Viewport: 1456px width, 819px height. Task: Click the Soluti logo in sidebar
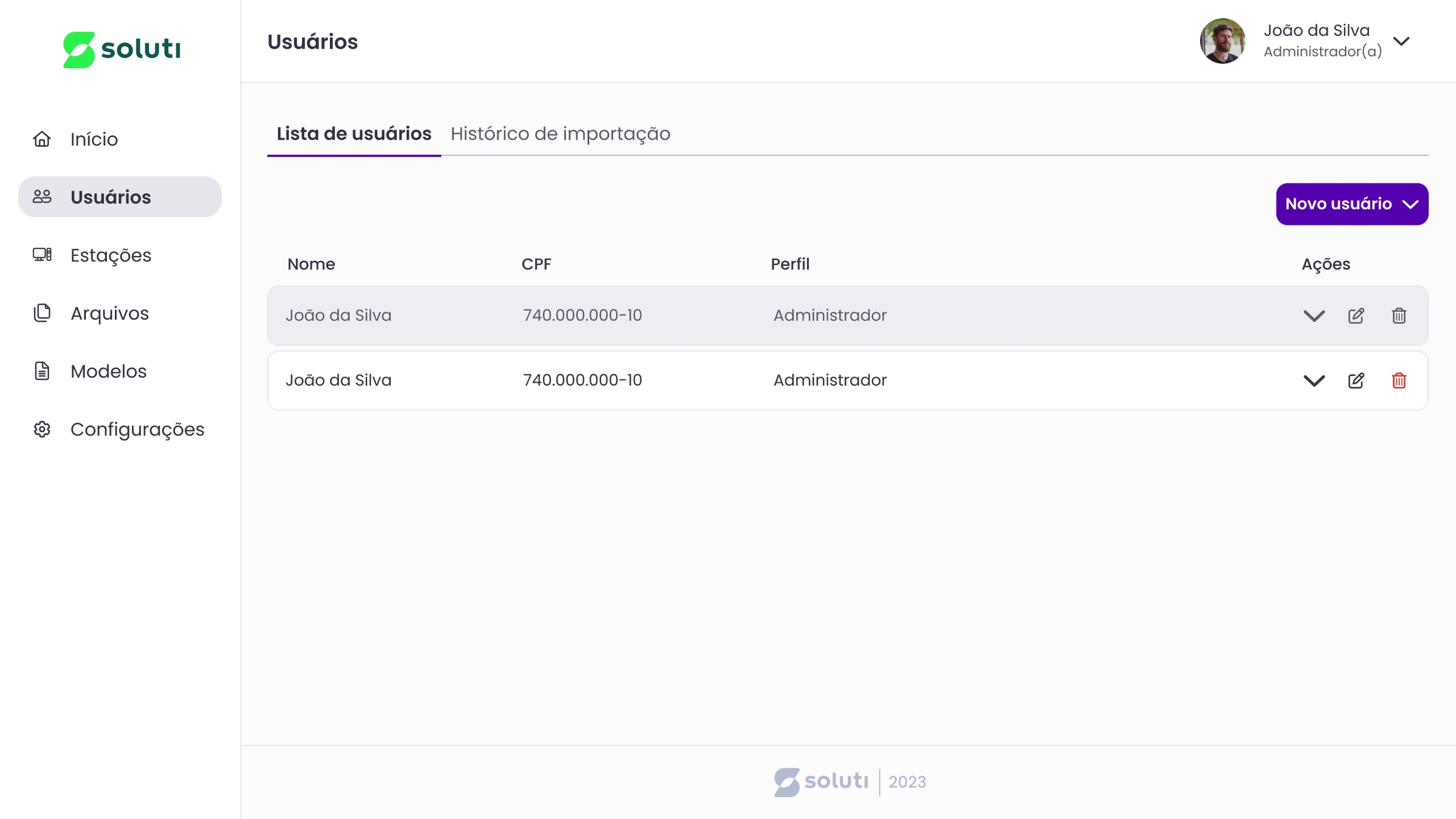(121, 49)
